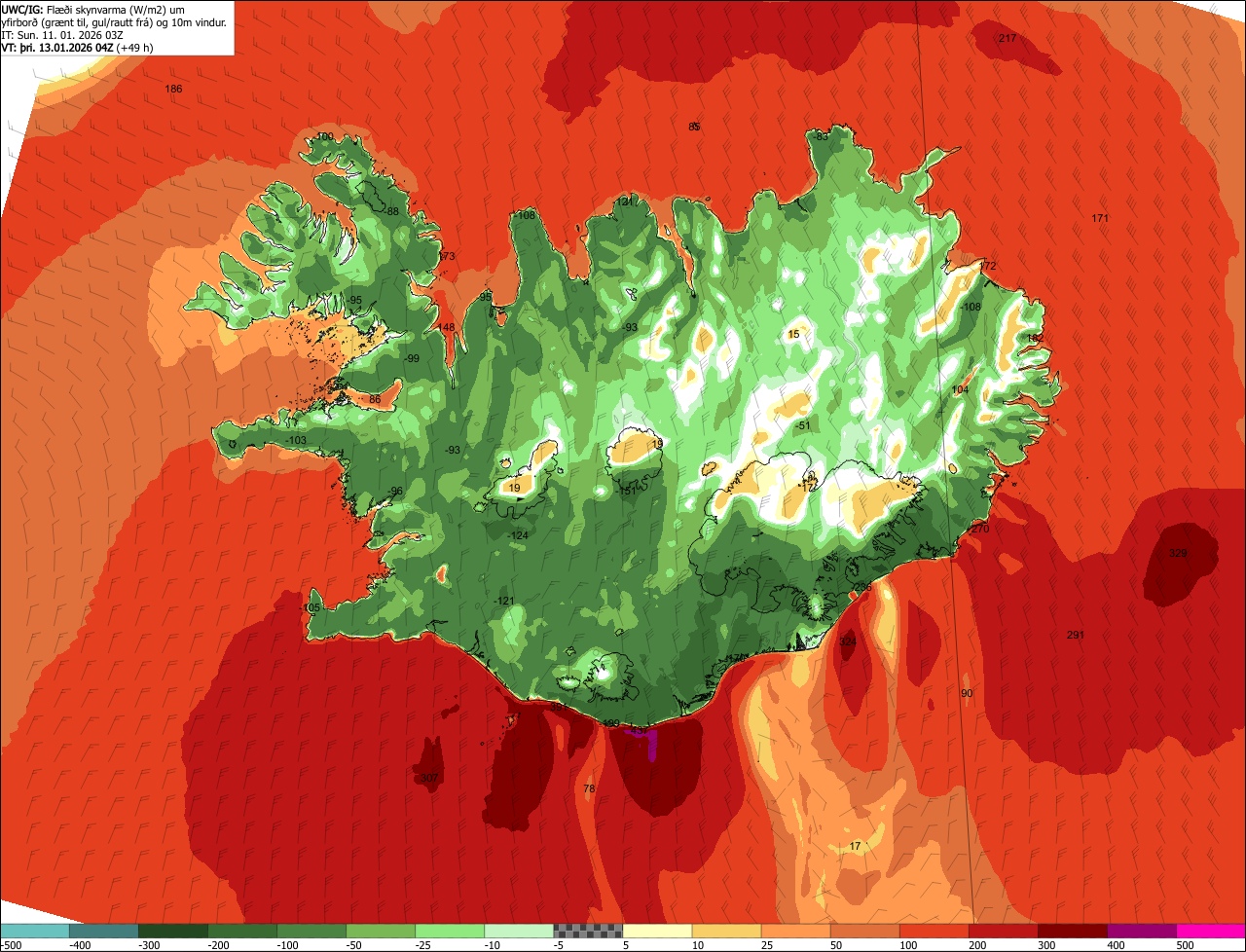The image size is (1246, 952).
Task: Click the map value 307 southwest of Iceland
Action: (x=428, y=778)
